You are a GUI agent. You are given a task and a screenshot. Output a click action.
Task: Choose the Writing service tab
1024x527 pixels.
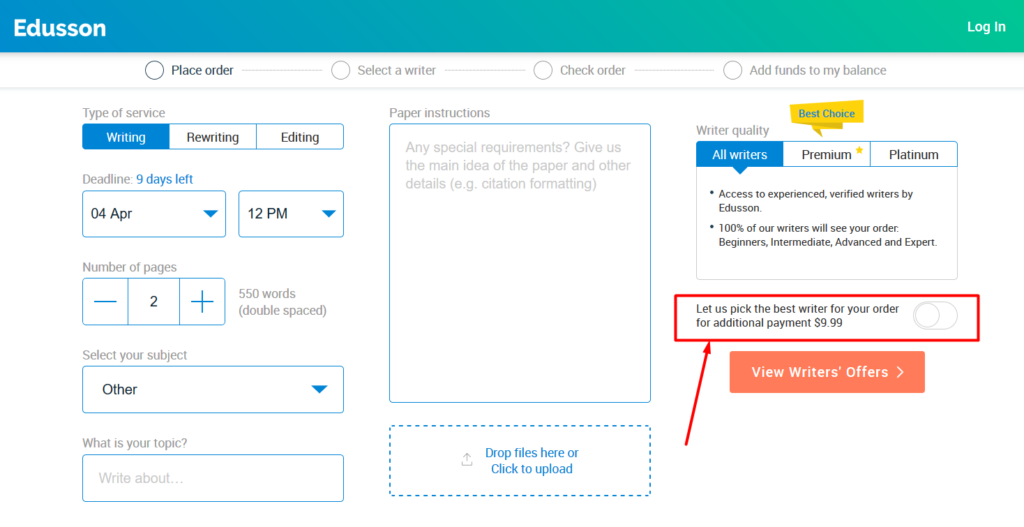(x=126, y=137)
